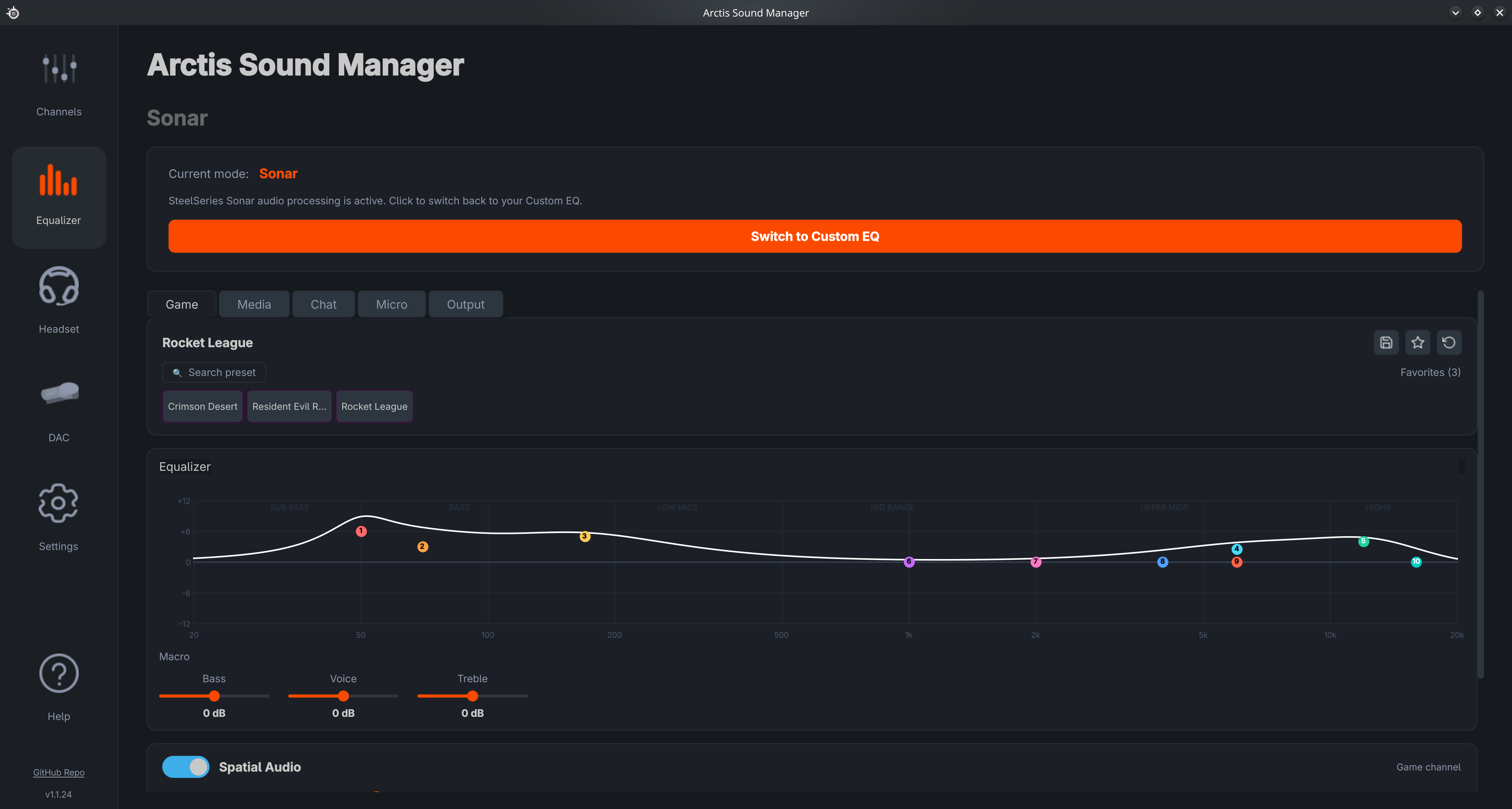The width and height of the screenshot is (1512, 809).
Task: Click the Voice macro slider handle
Action: pyautogui.click(x=343, y=696)
